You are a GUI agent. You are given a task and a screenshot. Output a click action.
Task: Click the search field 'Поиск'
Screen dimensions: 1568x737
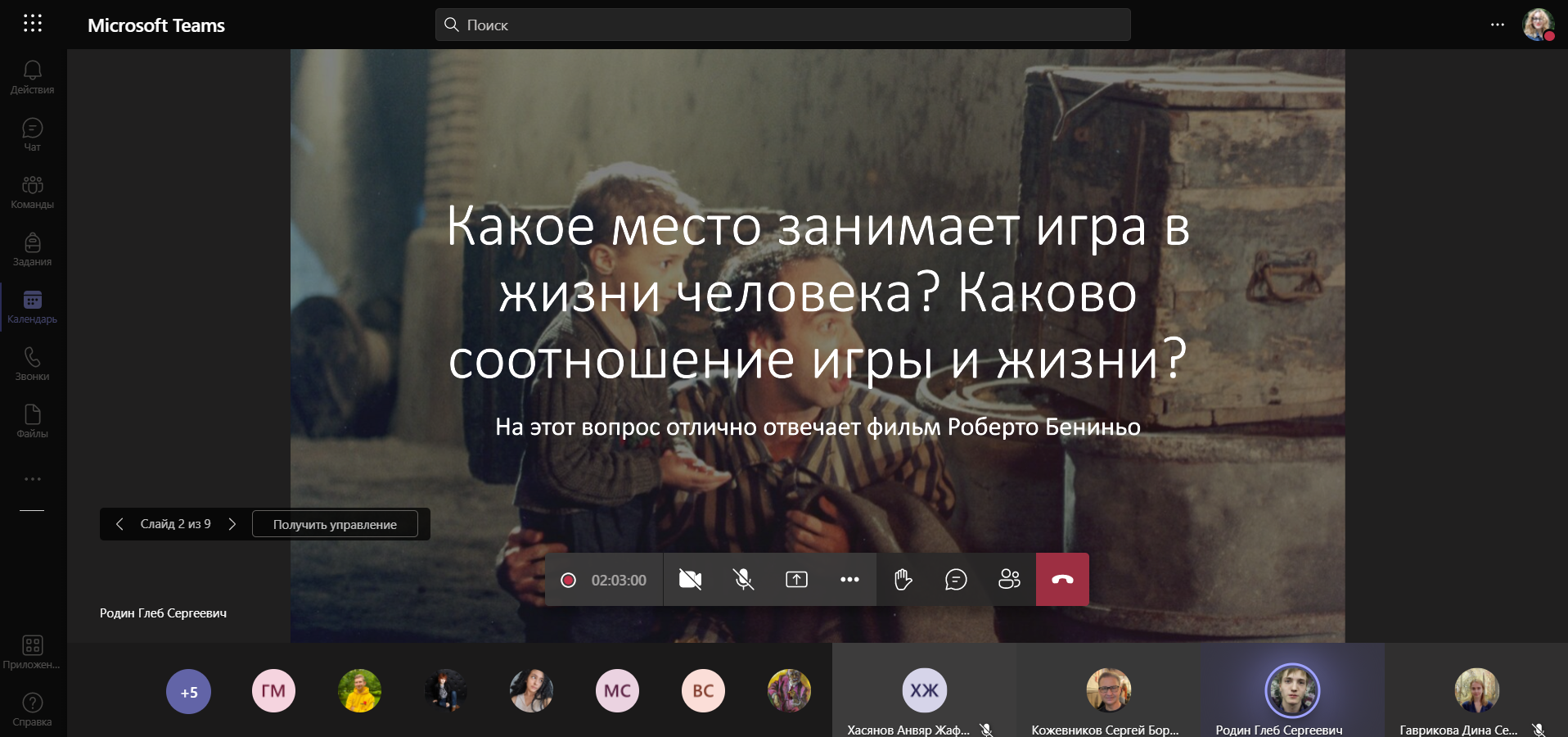pos(782,25)
